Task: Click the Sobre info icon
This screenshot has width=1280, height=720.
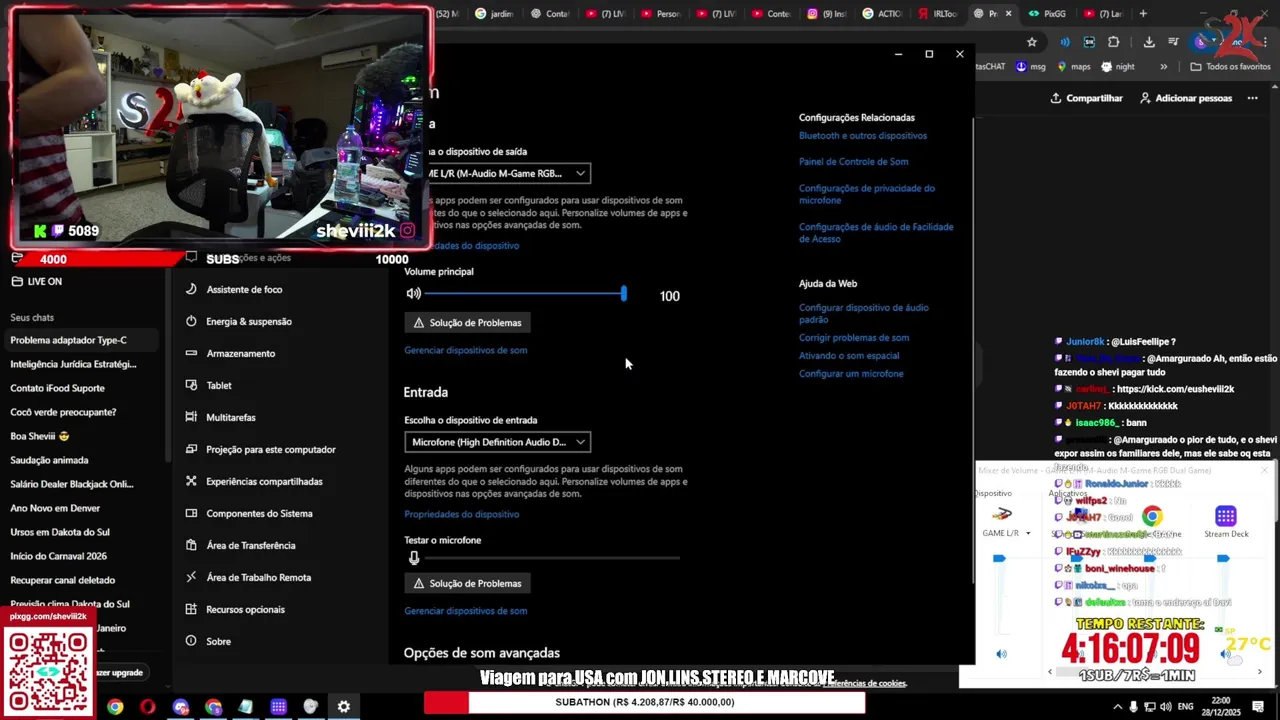Action: pyautogui.click(x=191, y=641)
